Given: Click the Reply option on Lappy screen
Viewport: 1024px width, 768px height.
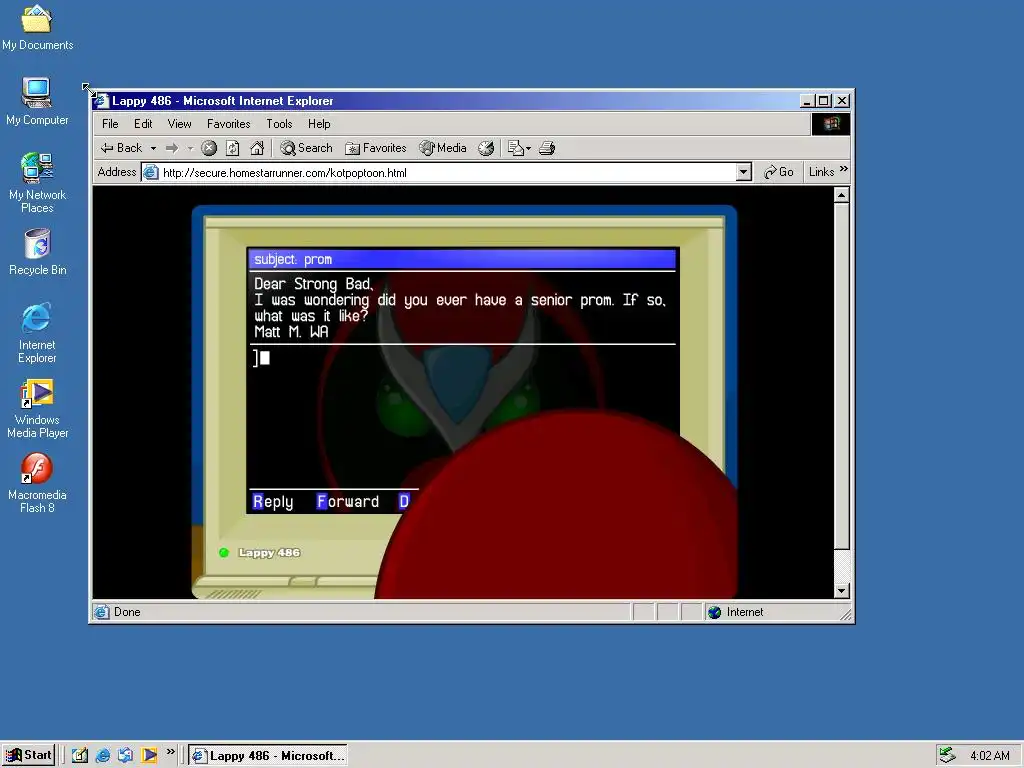Looking at the screenshot, I should (x=273, y=502).
